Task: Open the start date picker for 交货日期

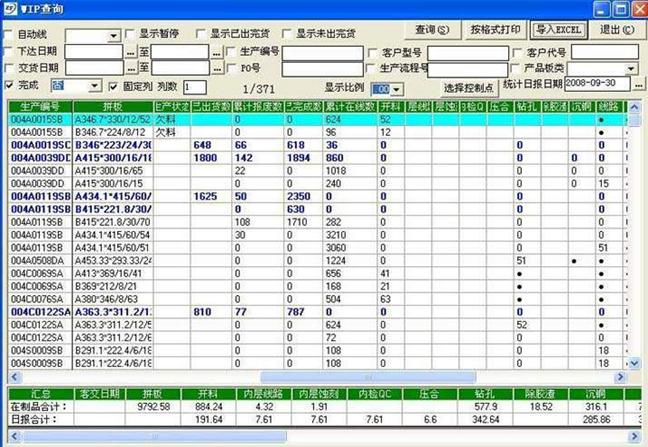Action: (x=130, y=69)
